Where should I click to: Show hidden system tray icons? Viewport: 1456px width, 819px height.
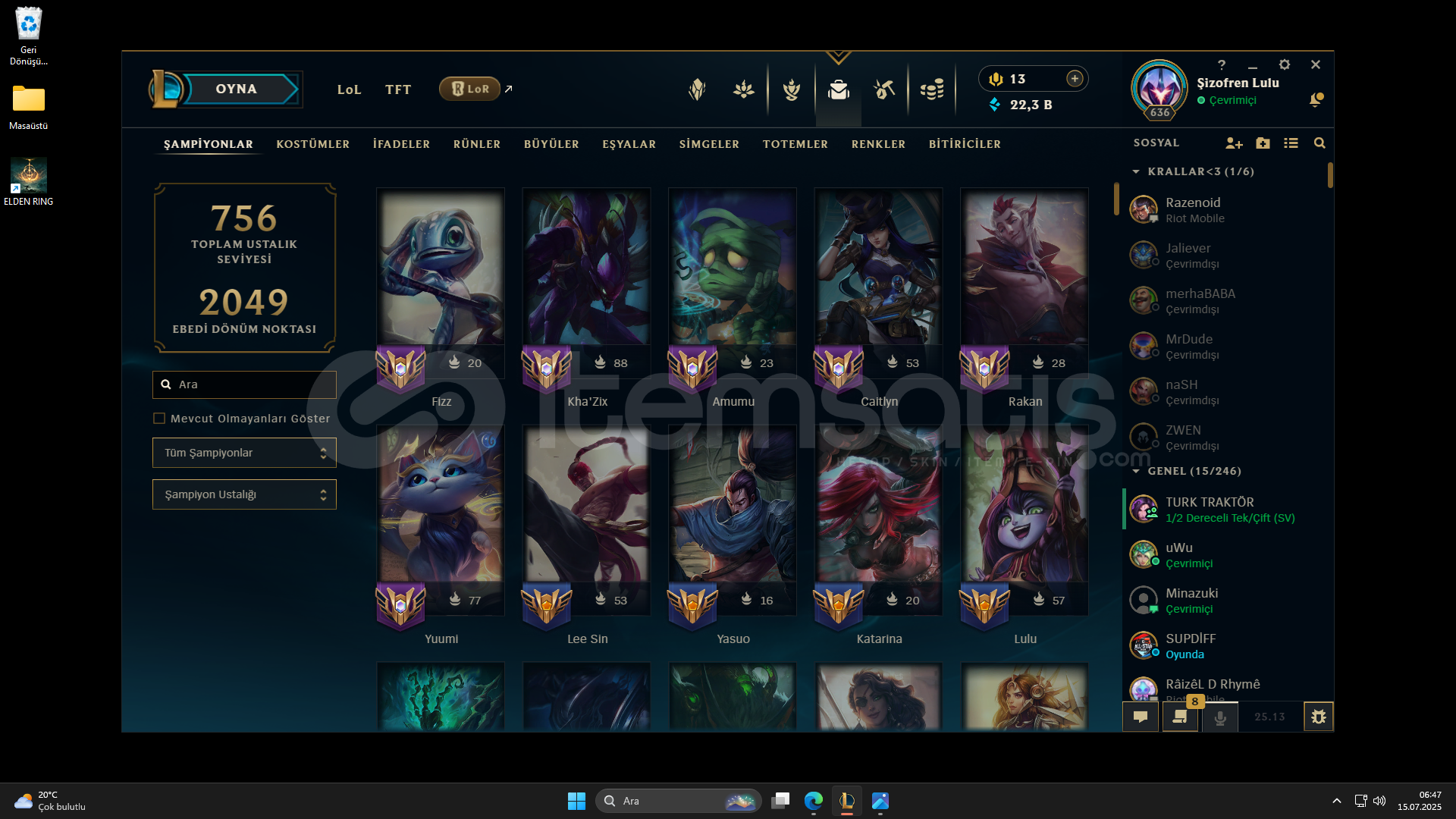tap(1337, 801)
